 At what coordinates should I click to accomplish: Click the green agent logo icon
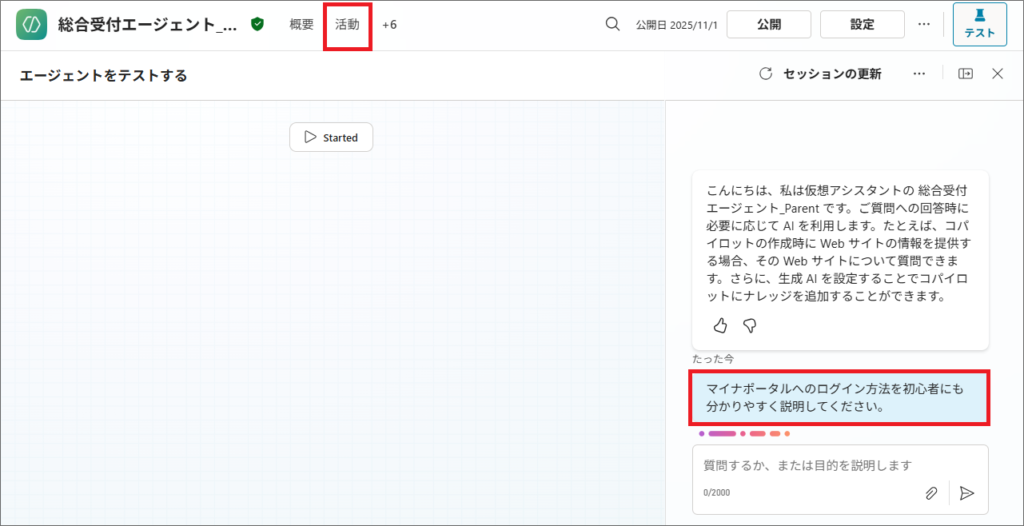[32, 24]
